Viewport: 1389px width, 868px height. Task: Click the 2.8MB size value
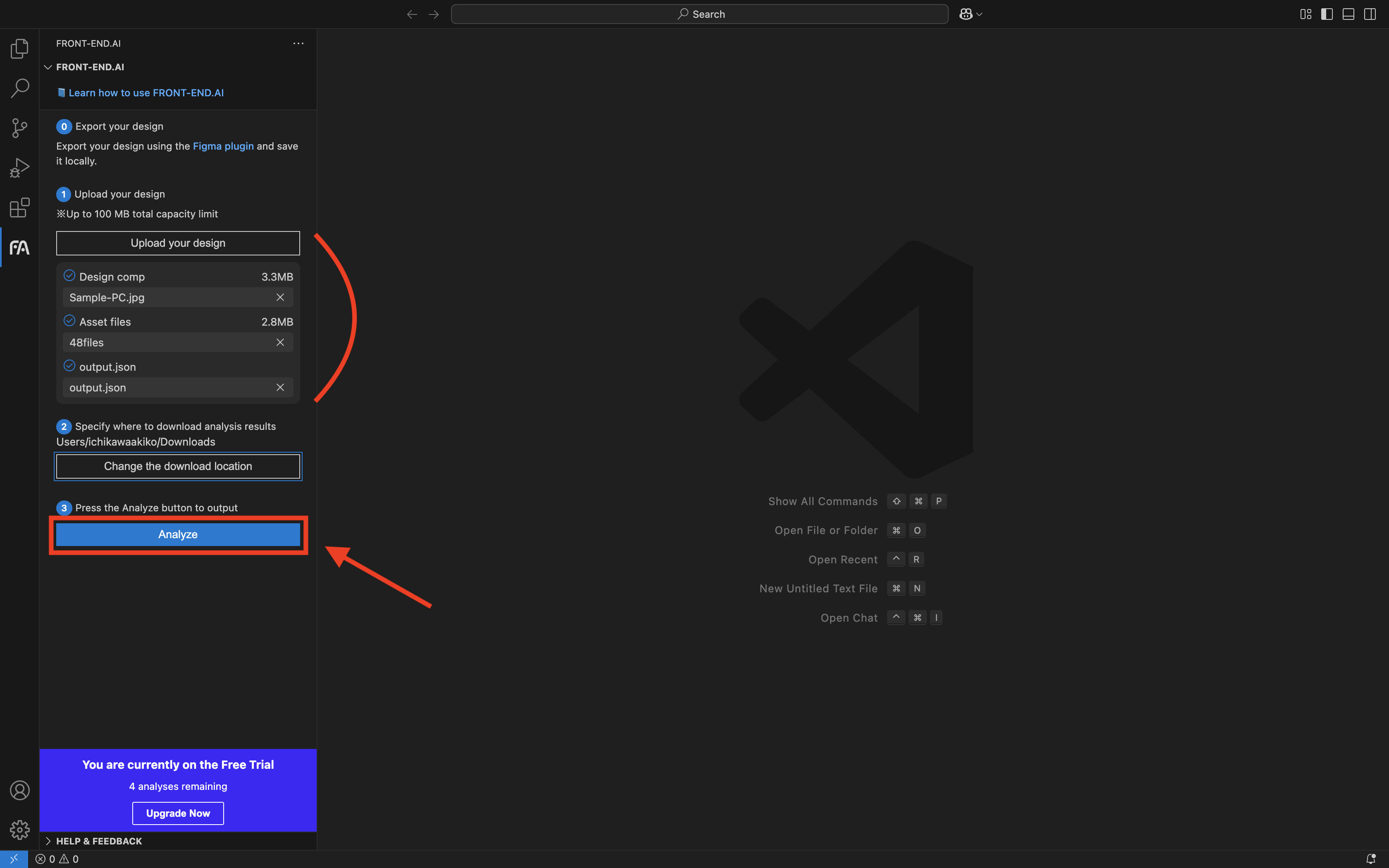(277, 322)
